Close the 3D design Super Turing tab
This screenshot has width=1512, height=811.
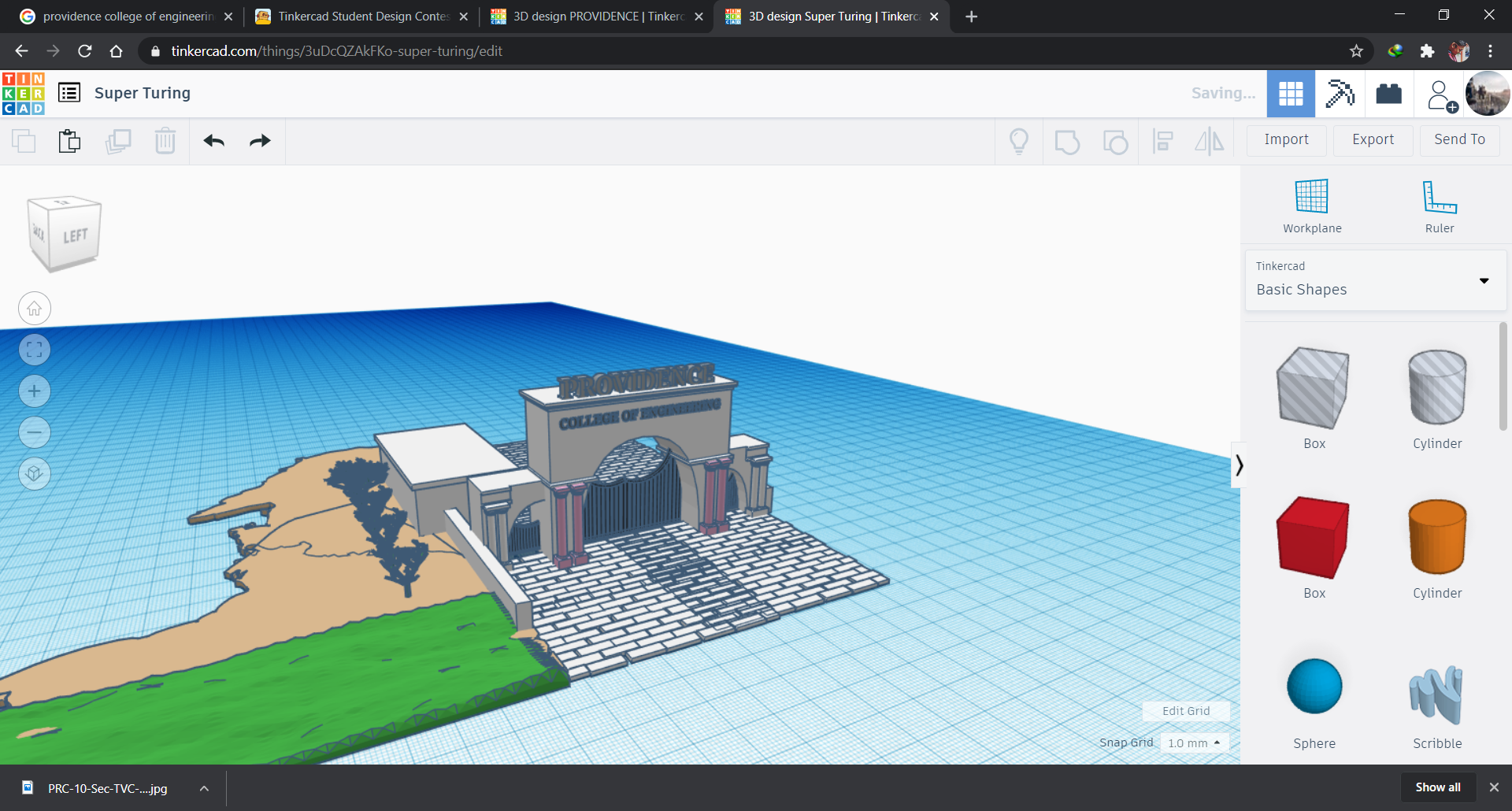coord(934,17)
